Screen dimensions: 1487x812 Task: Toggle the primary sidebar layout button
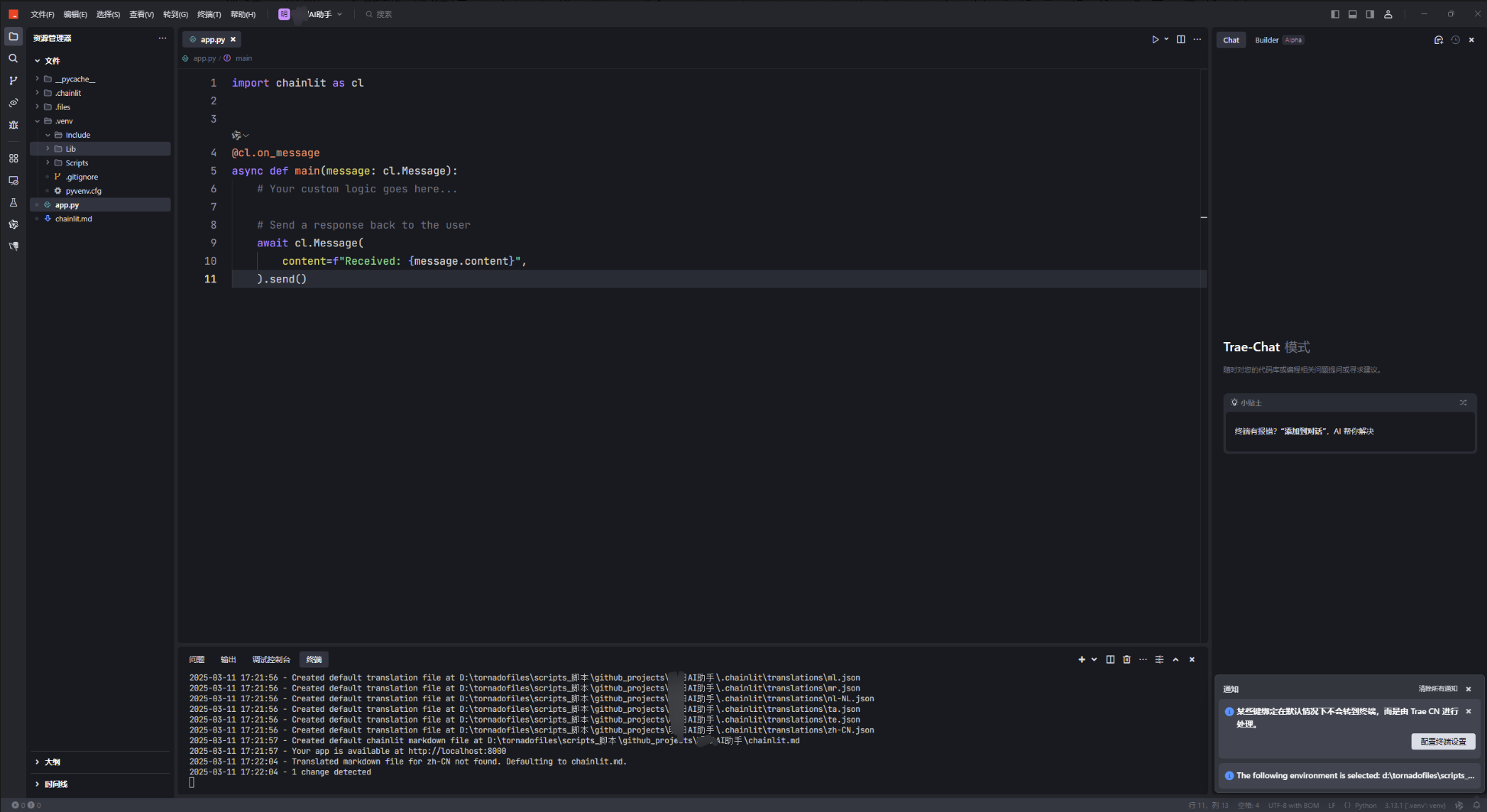1334,14
